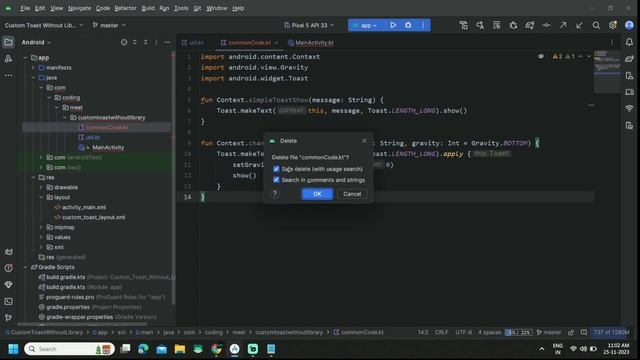The width and height of the screenshot is (640, 360).
Task: Open the master branch dropdown
Action: point(109,25)
